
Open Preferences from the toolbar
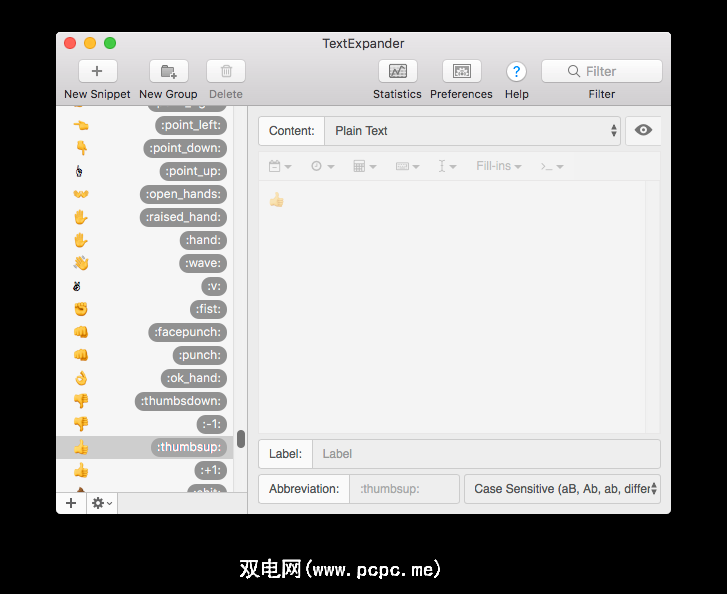pyautogui.click(x=461, y=71)
